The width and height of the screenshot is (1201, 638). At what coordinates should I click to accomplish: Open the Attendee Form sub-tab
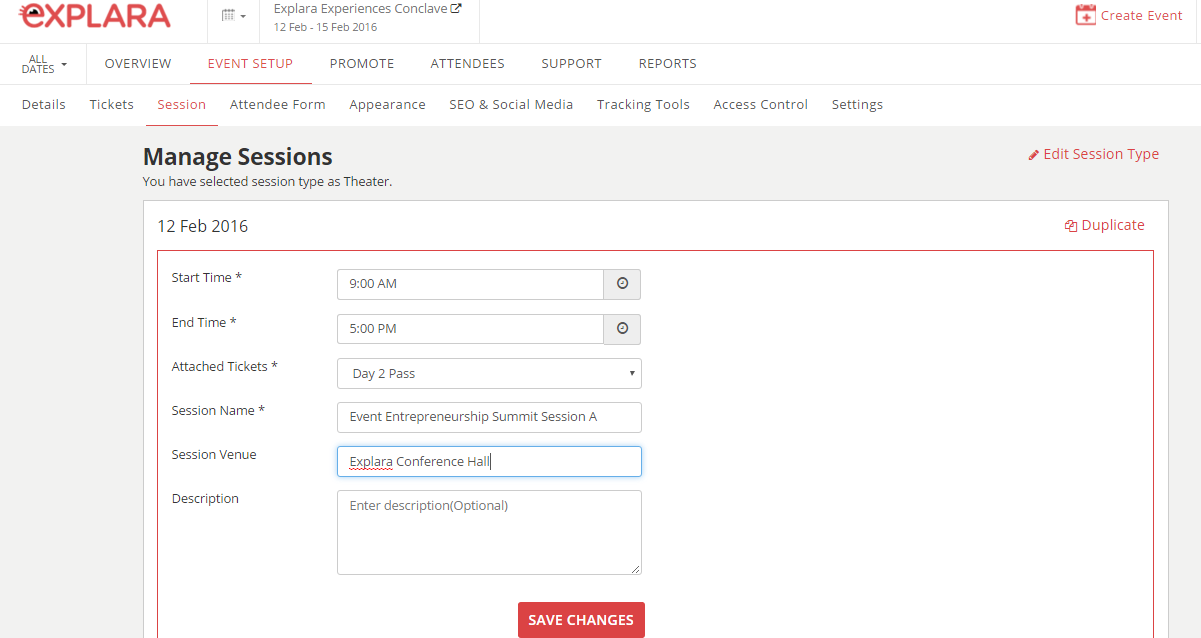278,105
